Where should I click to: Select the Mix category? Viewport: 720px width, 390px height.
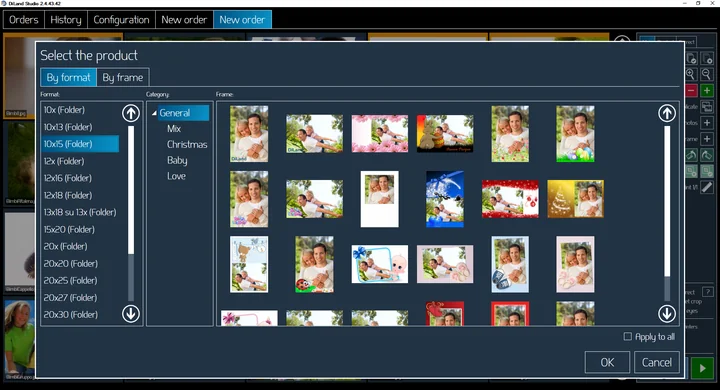tap(174, 129)
